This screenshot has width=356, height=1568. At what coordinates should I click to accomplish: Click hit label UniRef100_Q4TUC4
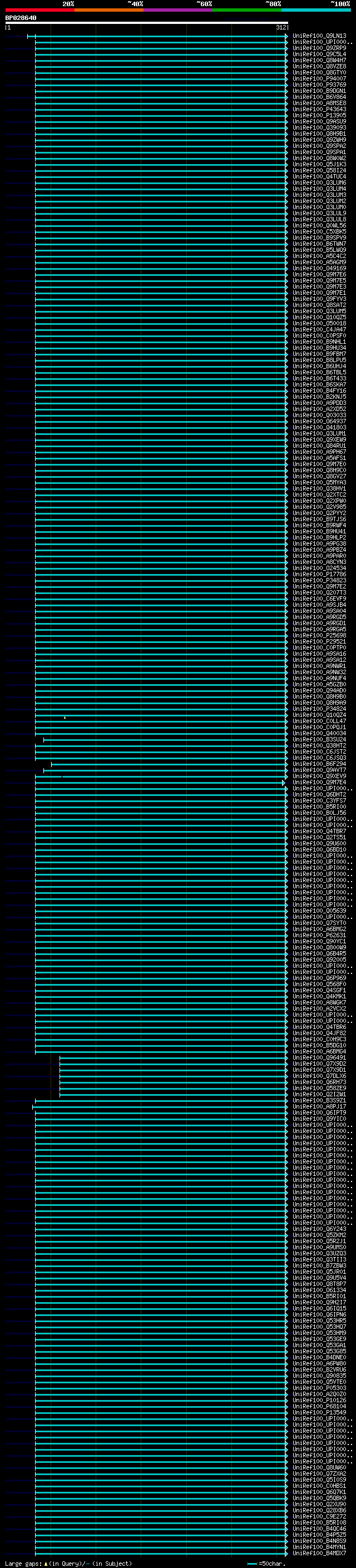(x=319, y=176)
